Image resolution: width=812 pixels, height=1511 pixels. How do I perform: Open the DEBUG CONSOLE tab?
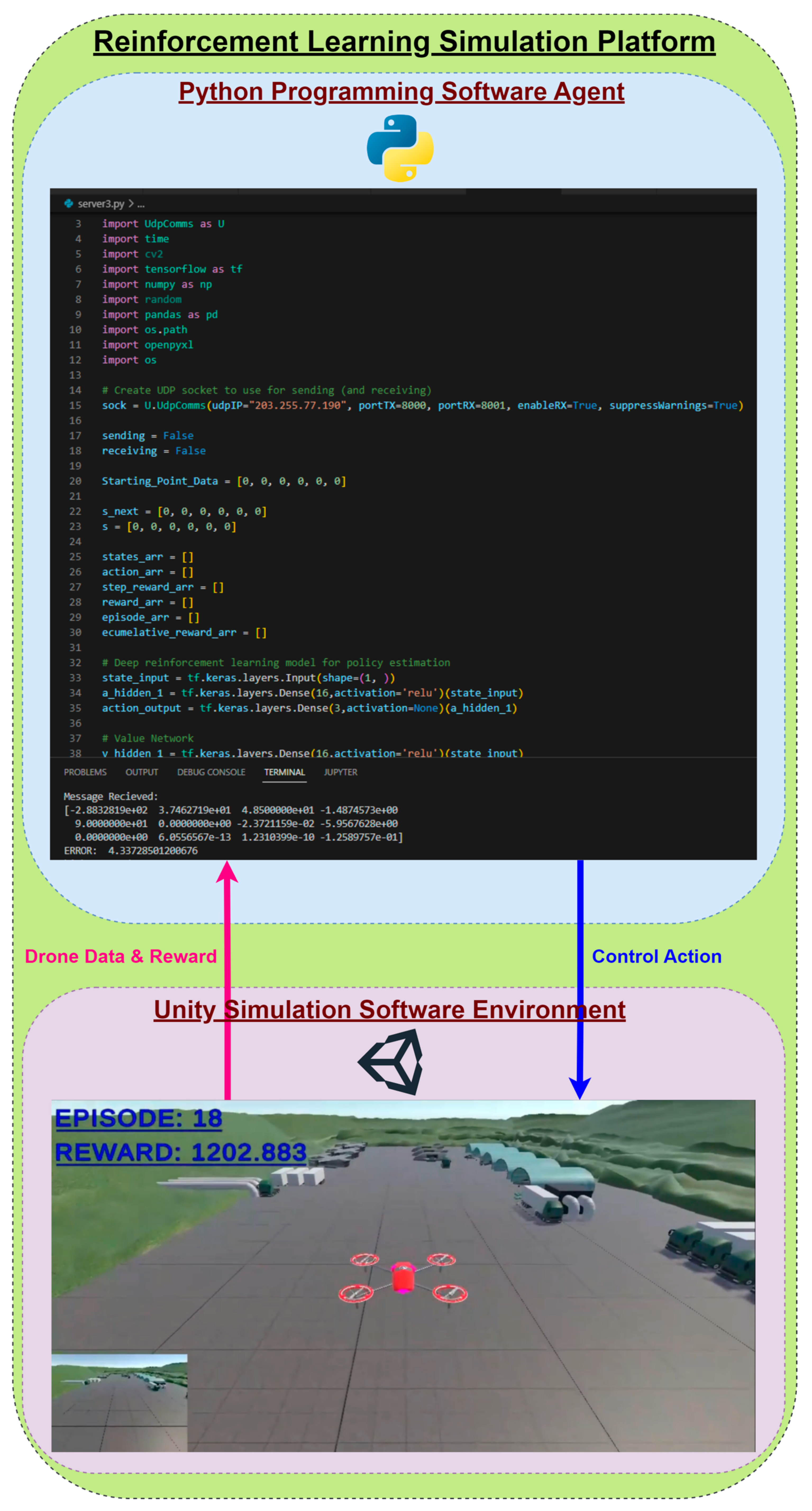click(211, 772)
